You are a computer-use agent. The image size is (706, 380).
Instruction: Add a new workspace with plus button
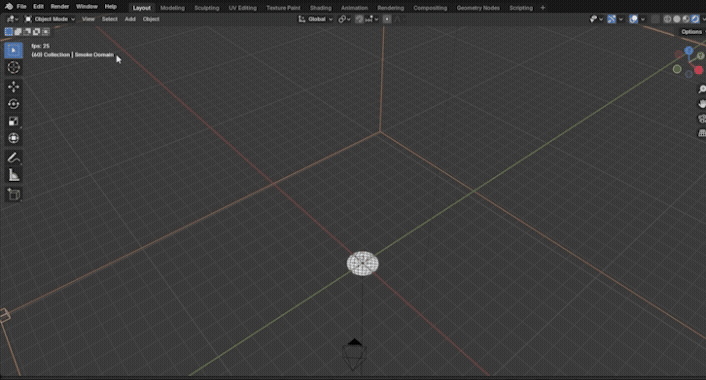click(543, 8)
